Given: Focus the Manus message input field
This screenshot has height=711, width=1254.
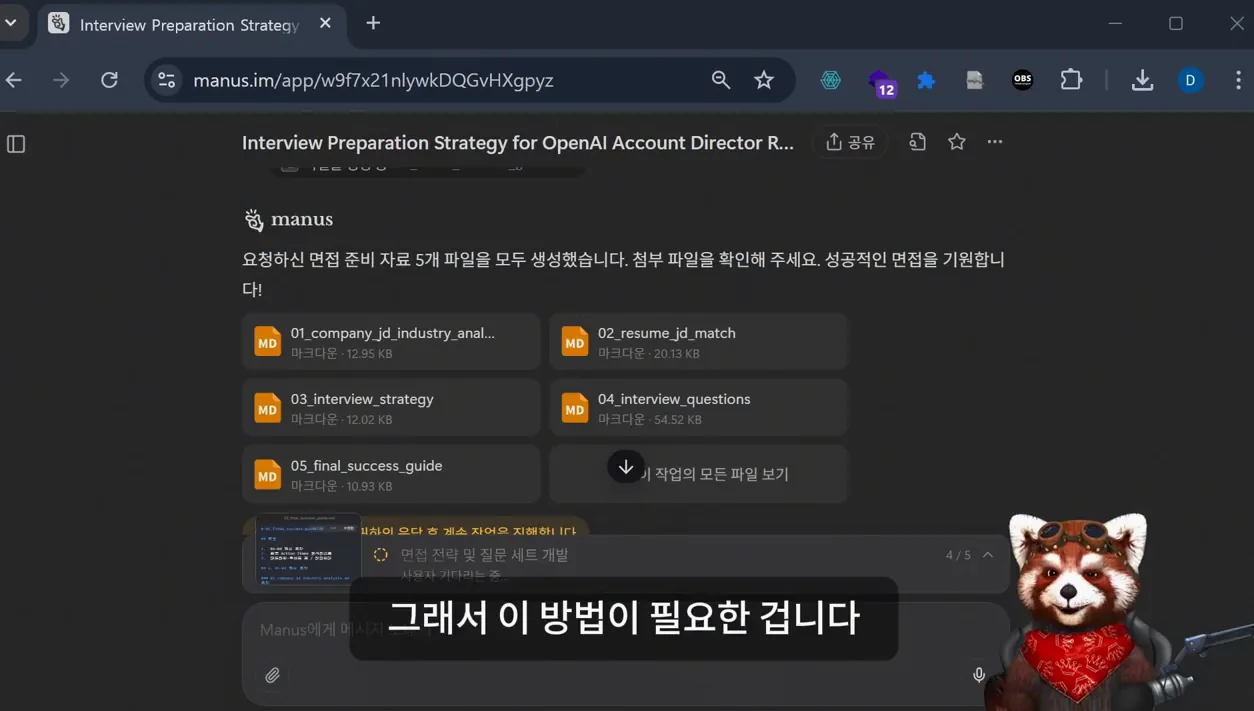Looking at the screenshot, I should [625, 631].
